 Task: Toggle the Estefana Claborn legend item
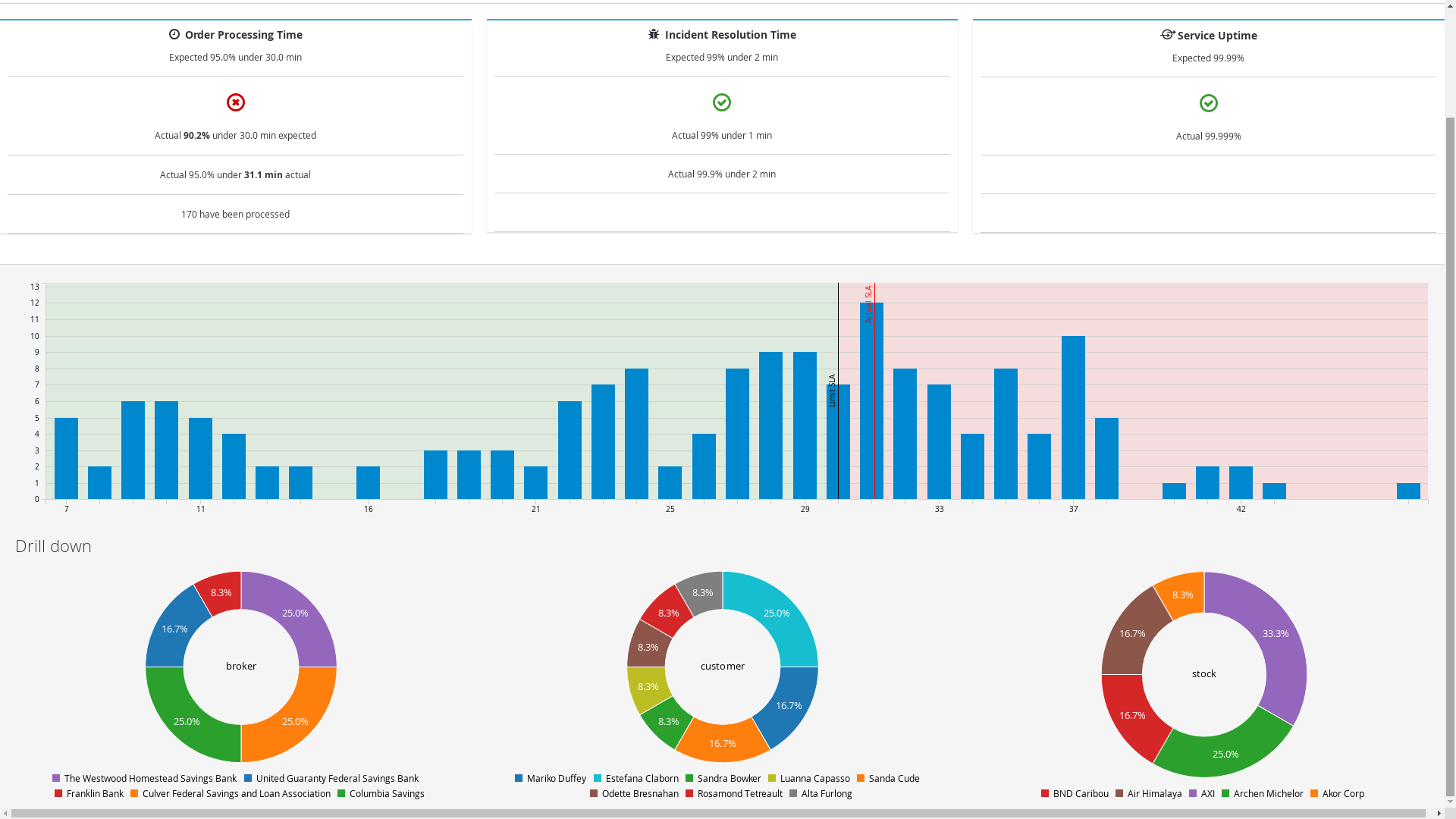[641, 779]
